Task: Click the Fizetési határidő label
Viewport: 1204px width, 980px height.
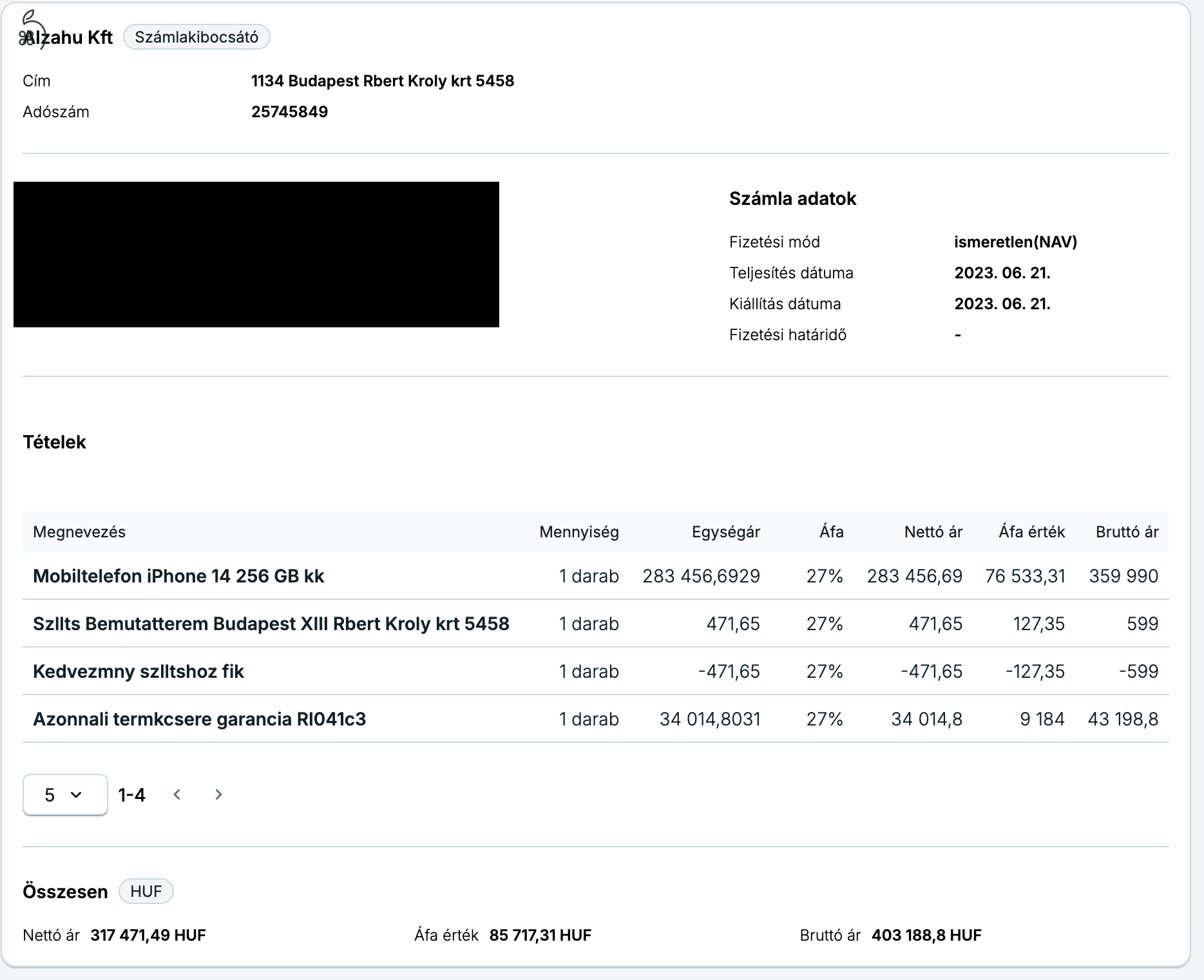Action: tap(788, 334)
